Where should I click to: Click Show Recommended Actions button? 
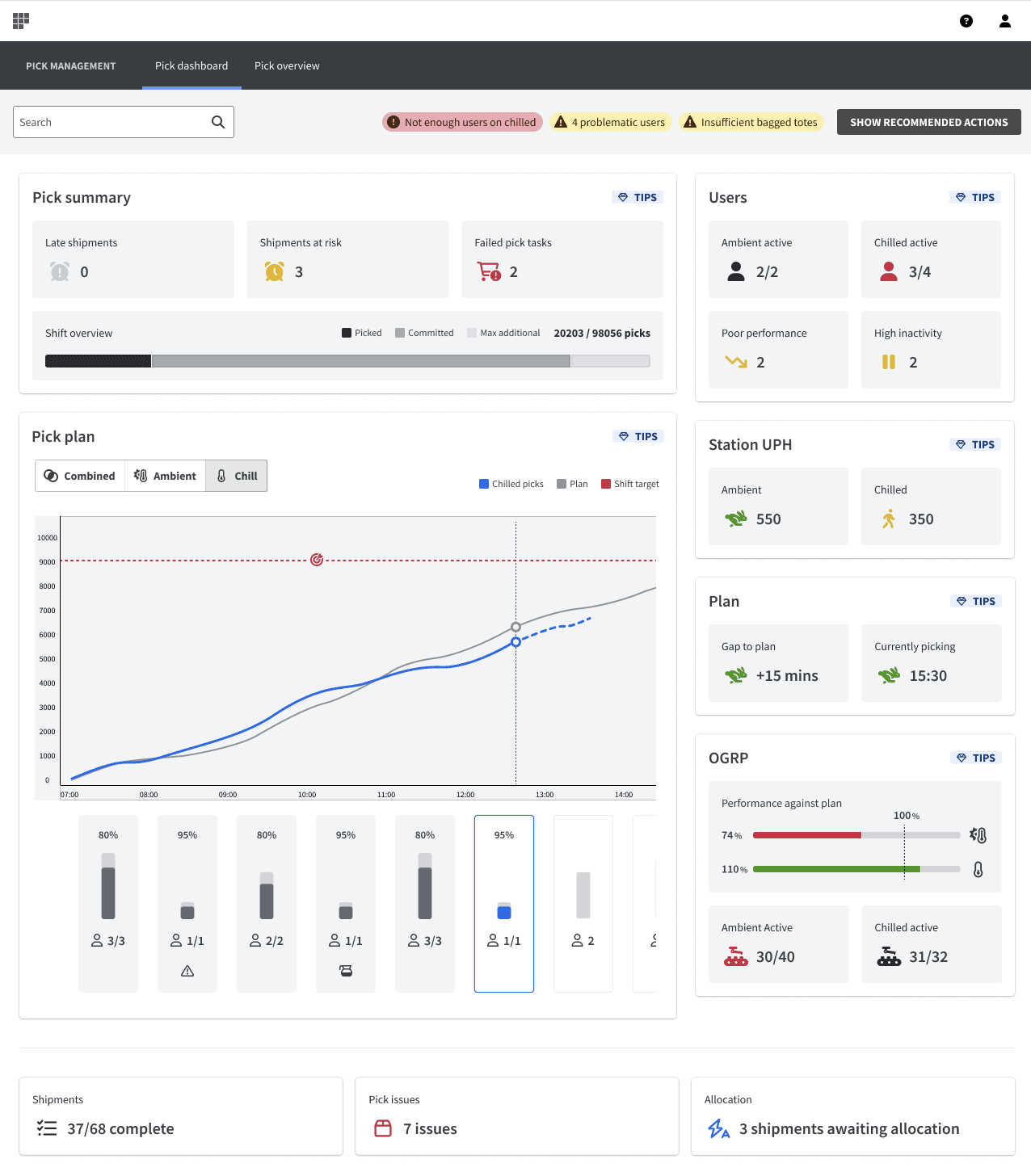pos(929,122)
